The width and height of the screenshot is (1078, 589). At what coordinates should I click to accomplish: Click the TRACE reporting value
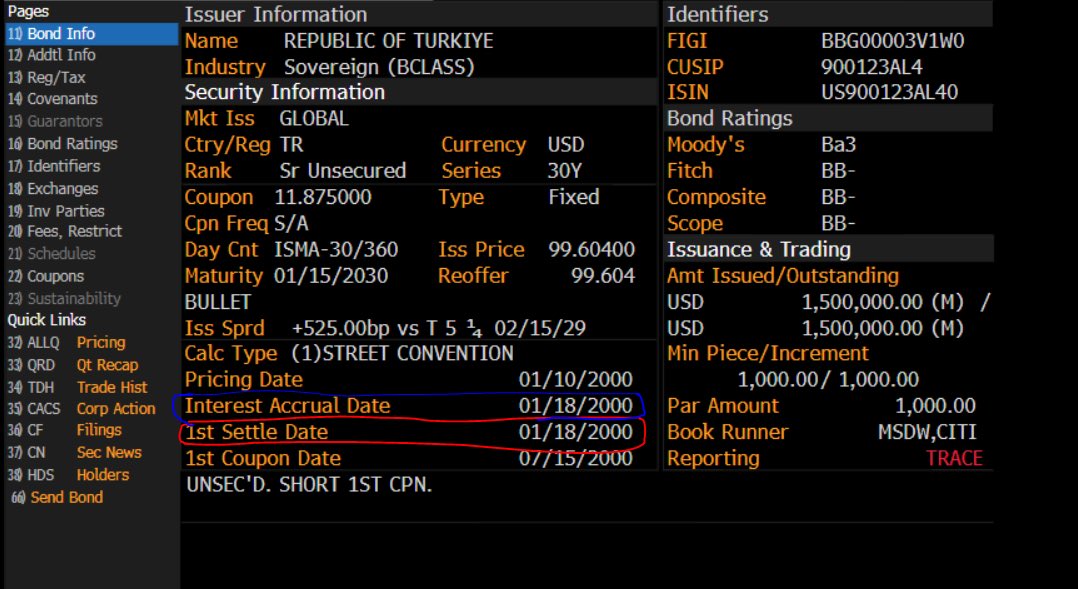(x=954, y=458)
